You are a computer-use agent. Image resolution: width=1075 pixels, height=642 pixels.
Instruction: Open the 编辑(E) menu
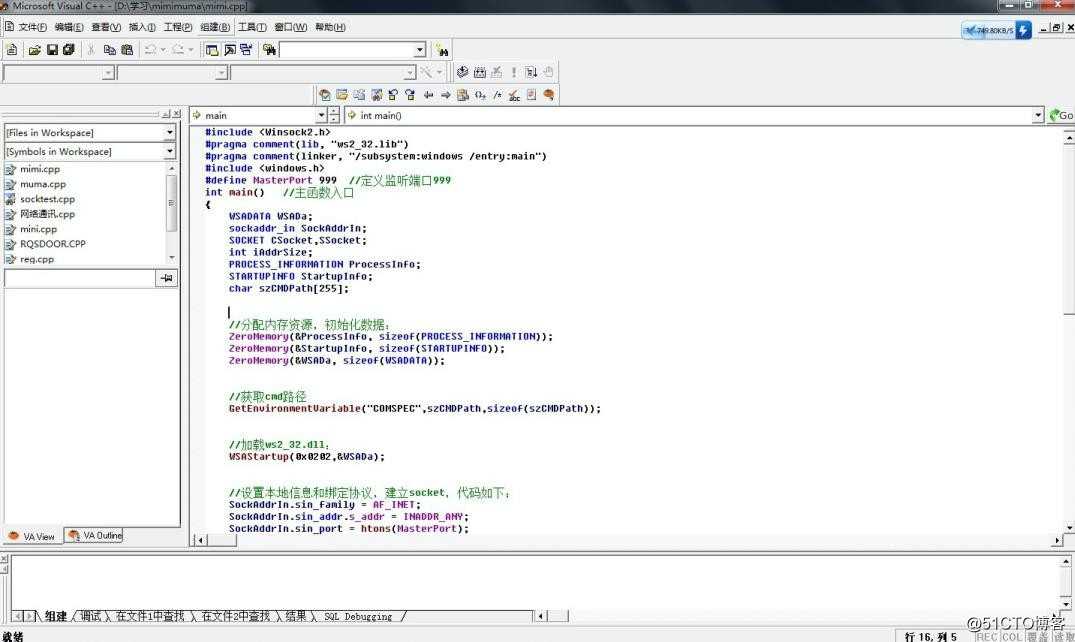[x=69, y=27]
